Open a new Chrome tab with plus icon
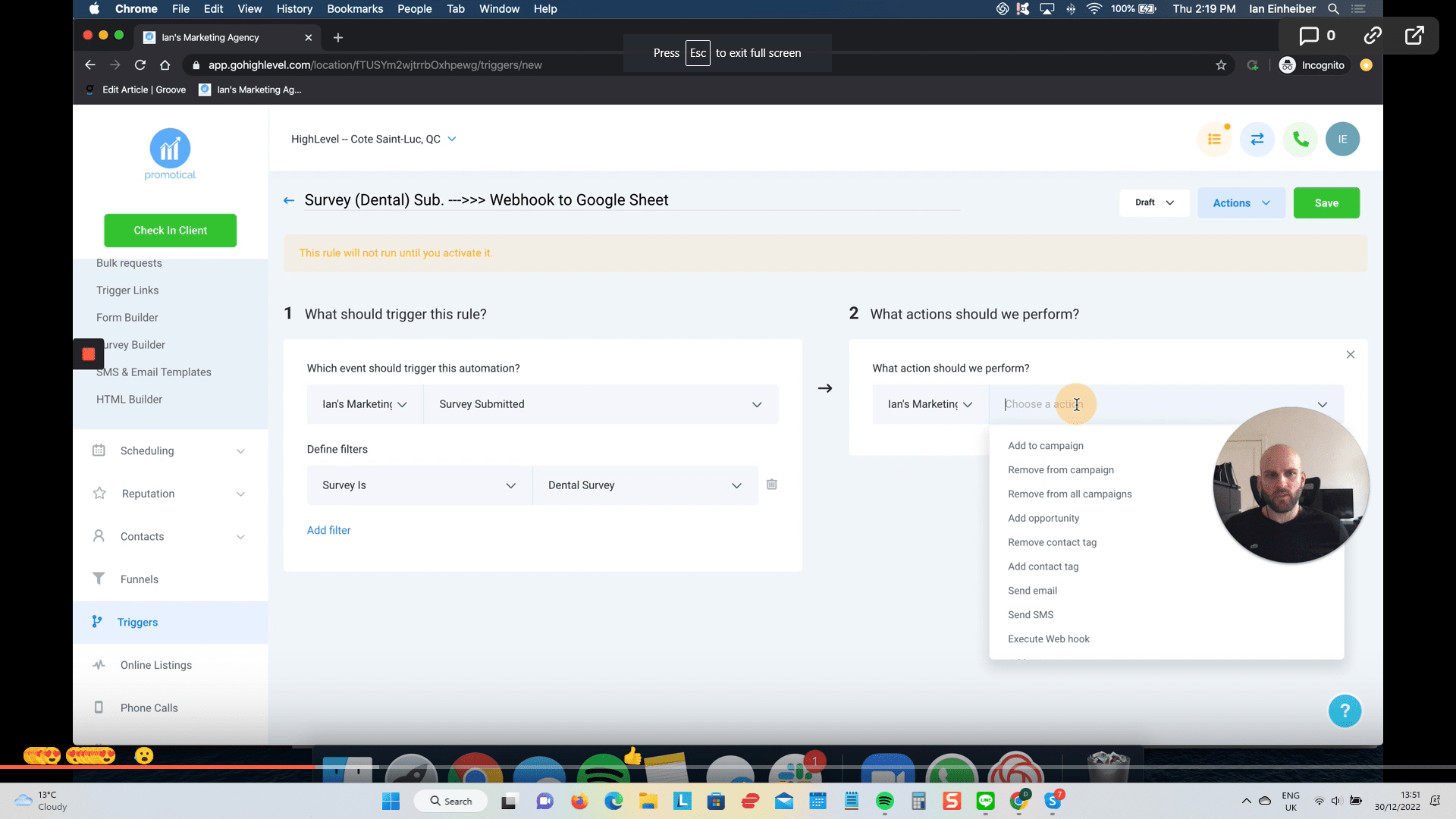Image resolution: width=1456 pixels, height=819 pixels. (338, 37)
